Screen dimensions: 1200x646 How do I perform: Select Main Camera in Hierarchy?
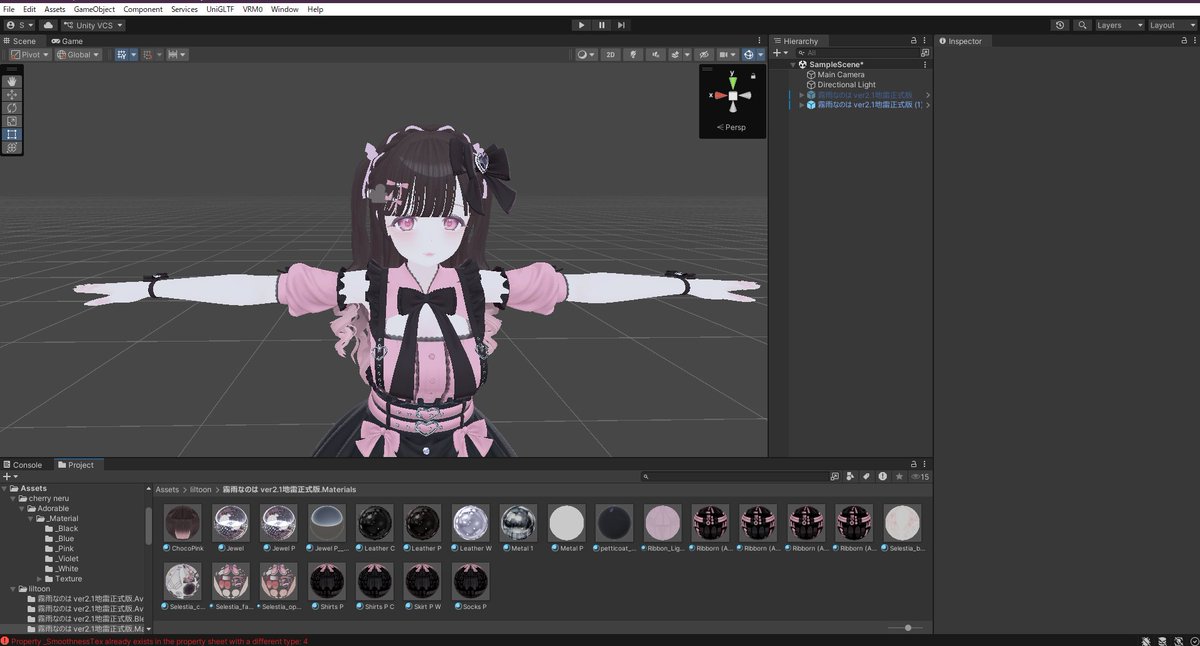[x=841, y=75]
